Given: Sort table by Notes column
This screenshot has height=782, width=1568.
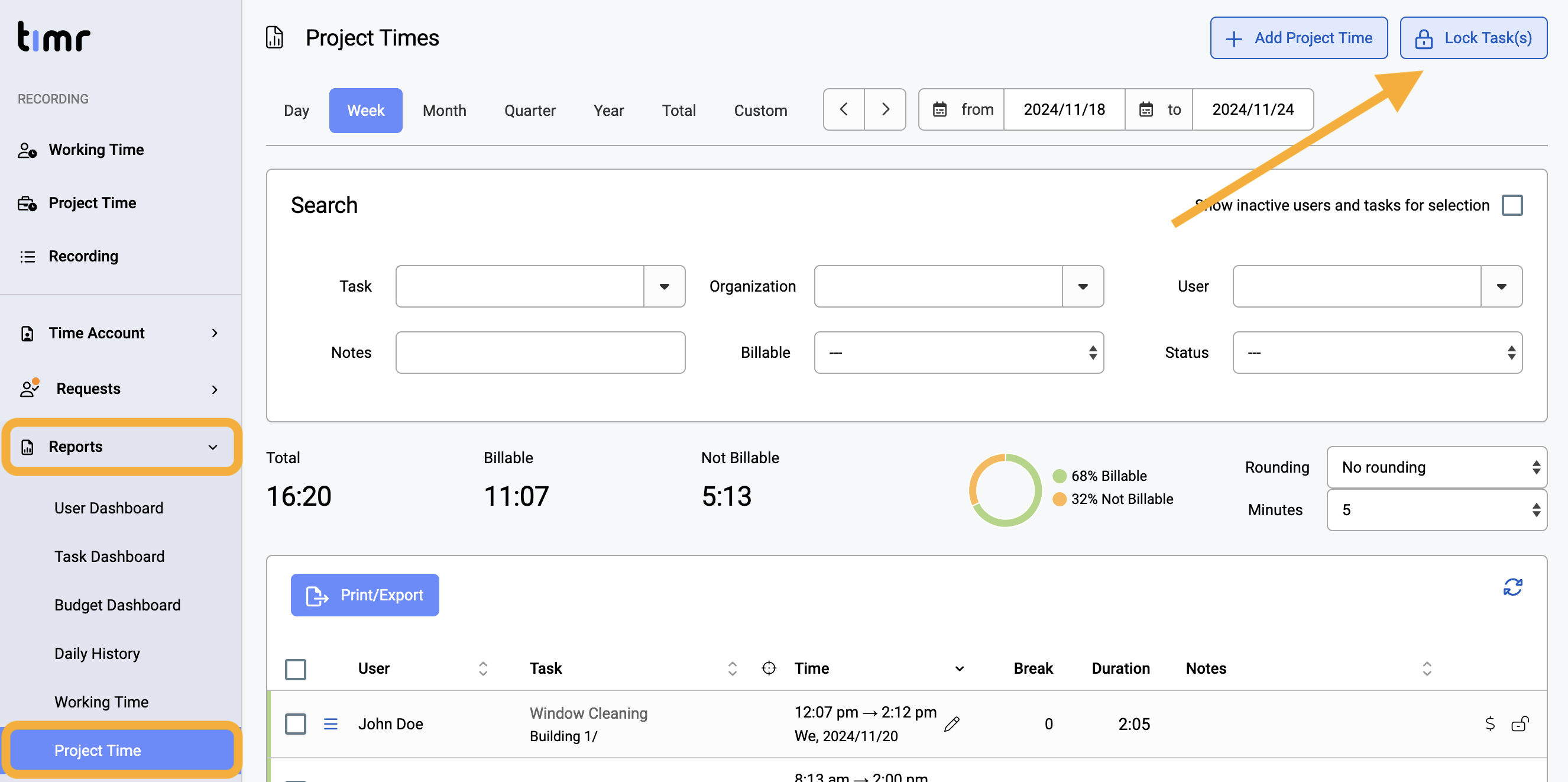Looking at the screenshot, I should (1427, 668).
